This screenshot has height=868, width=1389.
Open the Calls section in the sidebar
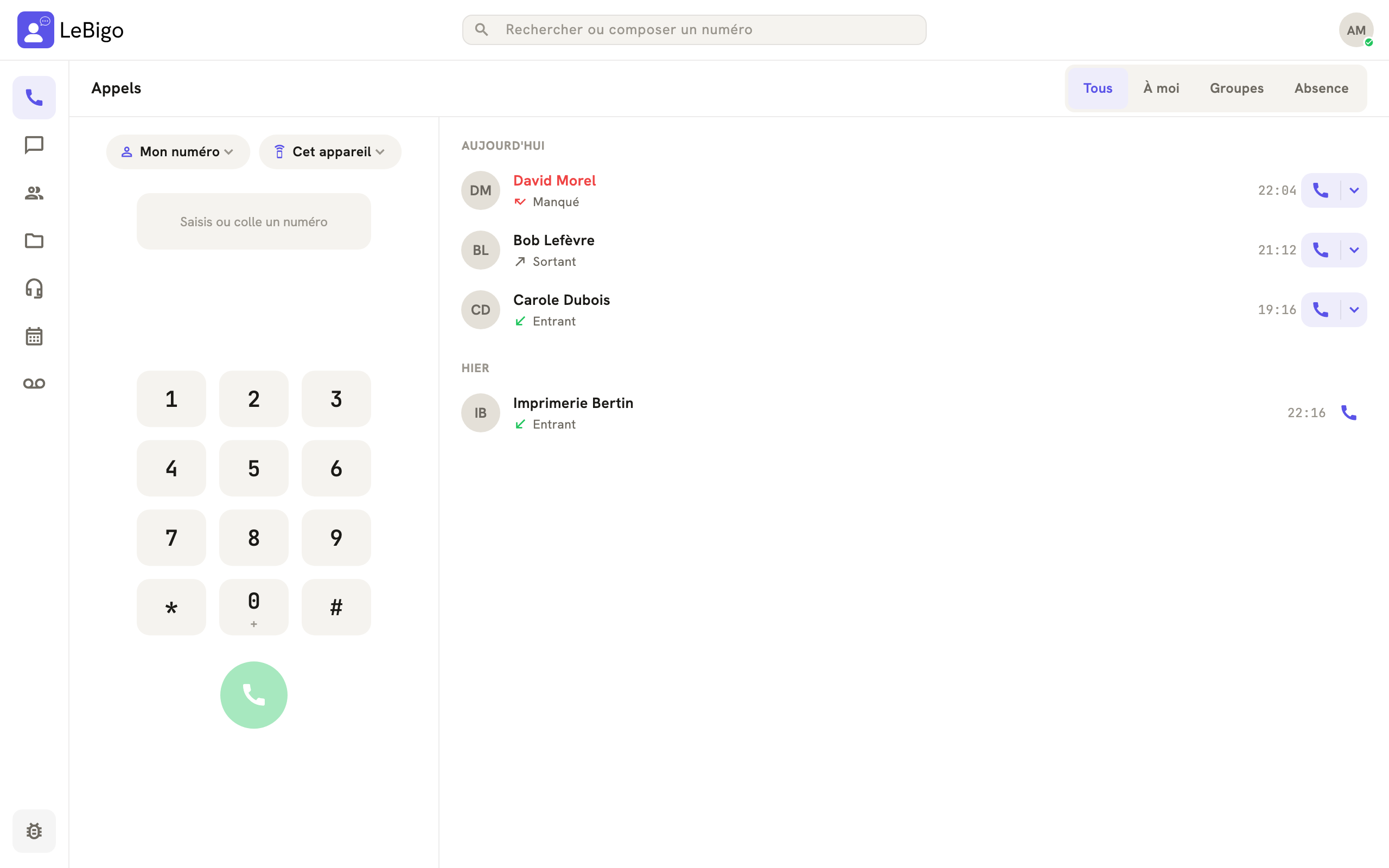point(34,98)
